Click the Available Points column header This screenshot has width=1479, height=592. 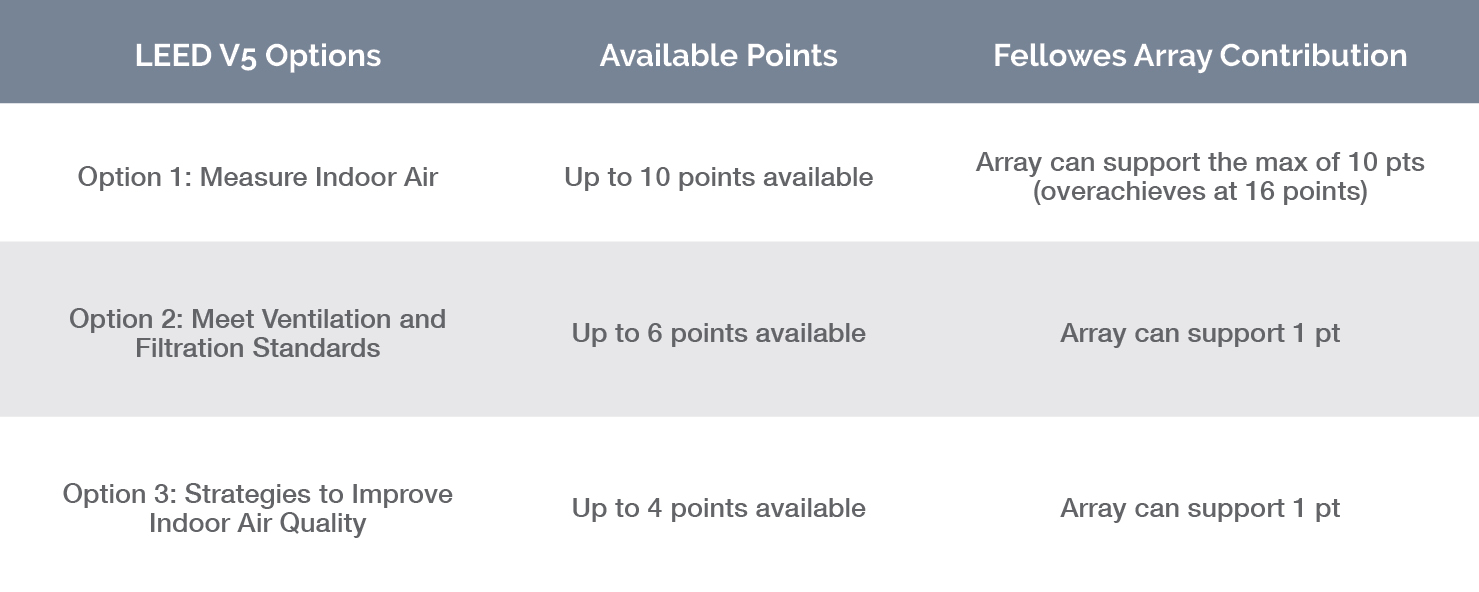(719, 55)
